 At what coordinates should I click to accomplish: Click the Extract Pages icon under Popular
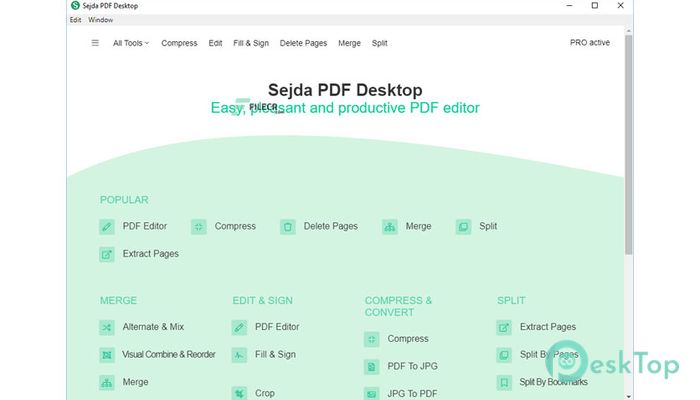click(x=107, y=254)
